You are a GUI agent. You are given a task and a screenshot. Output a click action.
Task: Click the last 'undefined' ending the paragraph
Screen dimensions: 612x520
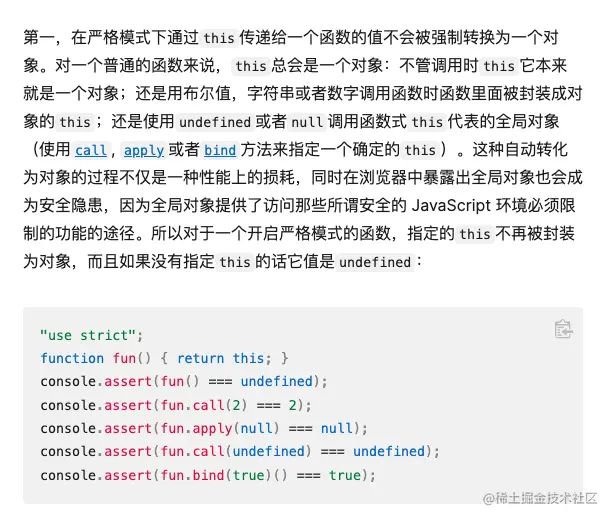point(375,262)
